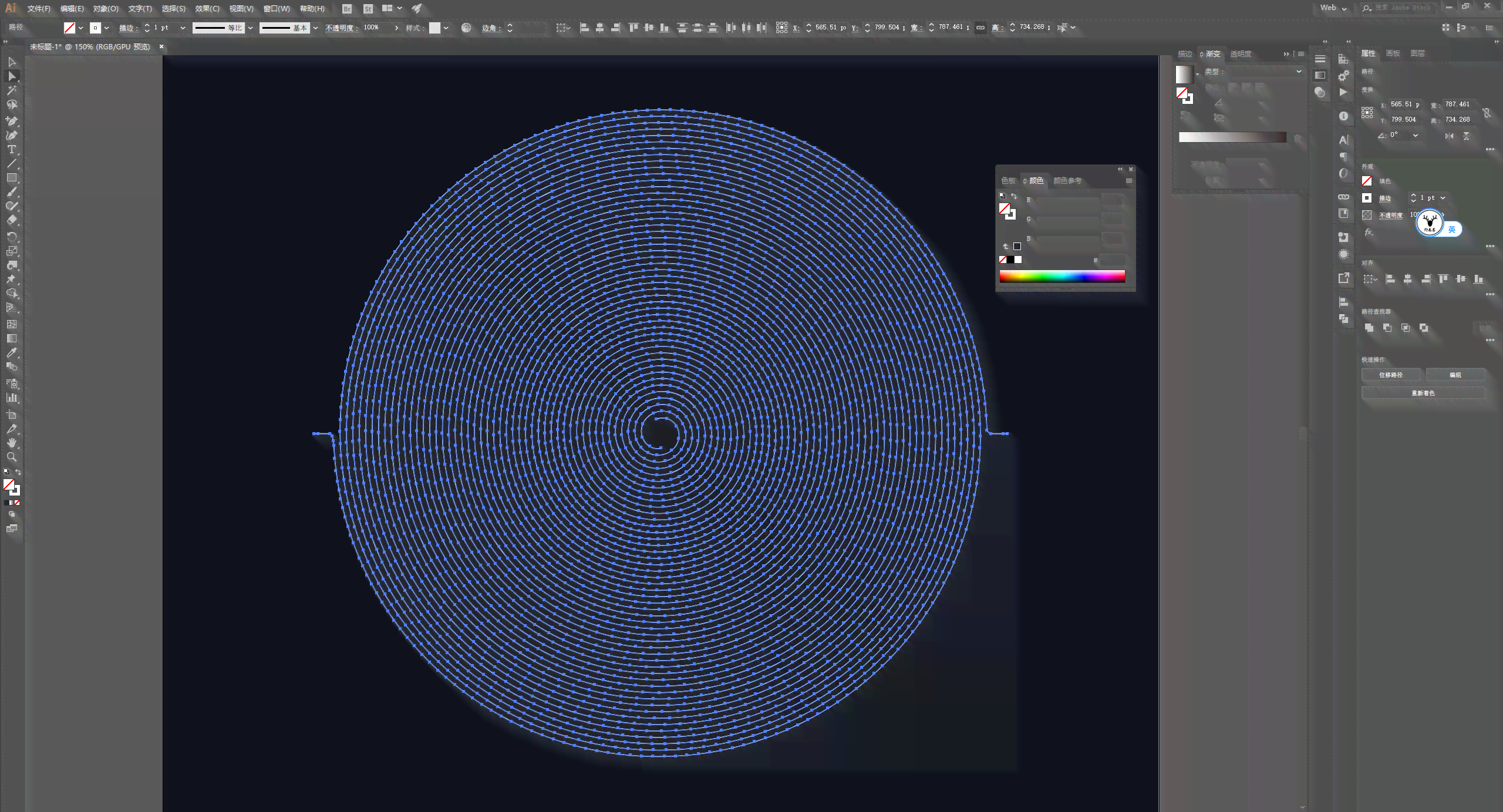This screenshot has width=1503, height=812.
Task: Click the 不透明度 link in the control bar
Action: click(x=340, y=28)
